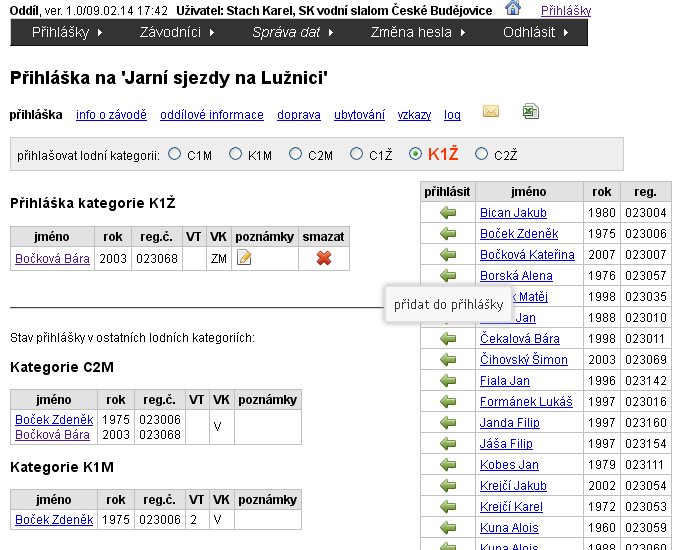Screen dimensions: 691x550
Task: Click the envelope email icon
Action: [490, 111]
